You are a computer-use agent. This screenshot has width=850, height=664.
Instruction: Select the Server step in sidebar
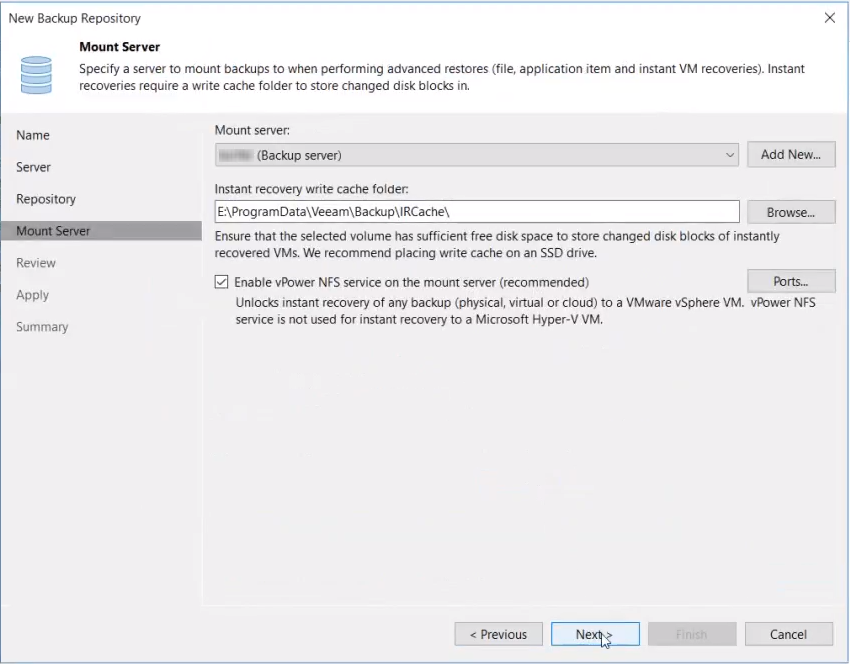(33, 167)
